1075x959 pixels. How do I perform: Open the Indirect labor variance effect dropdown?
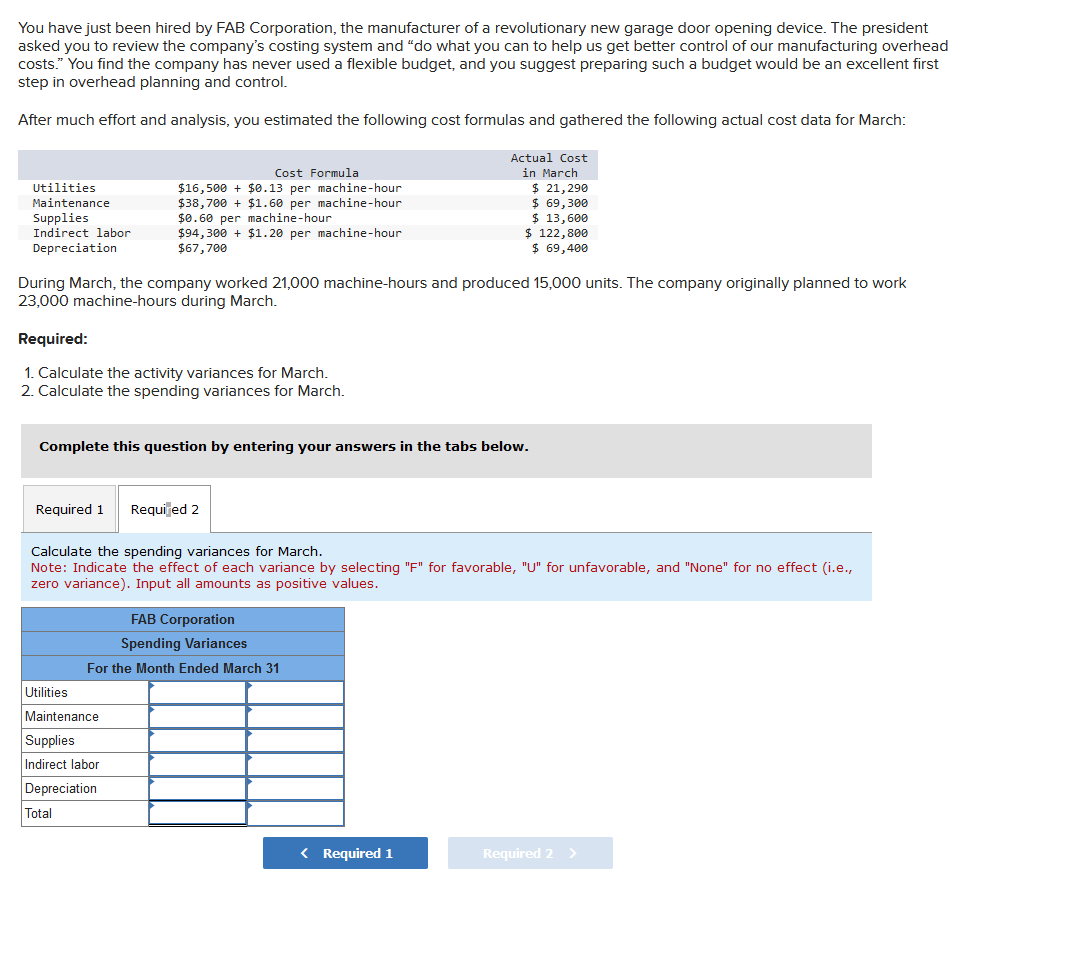[295, 764]
